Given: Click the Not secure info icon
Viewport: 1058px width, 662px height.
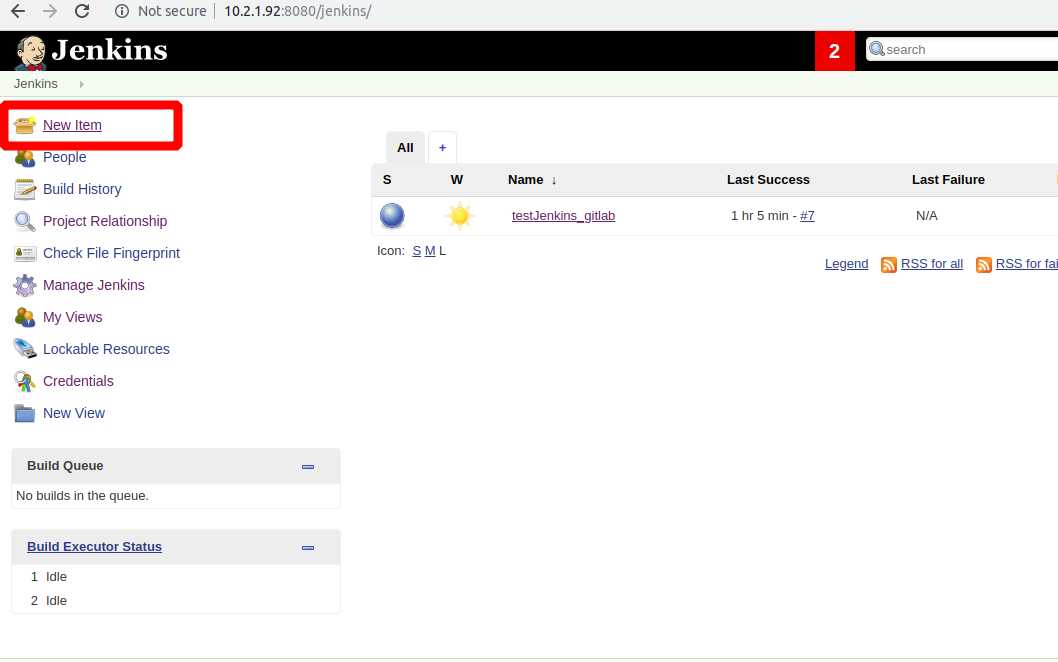Looking at the screenshot, I should tap(121, 11).
